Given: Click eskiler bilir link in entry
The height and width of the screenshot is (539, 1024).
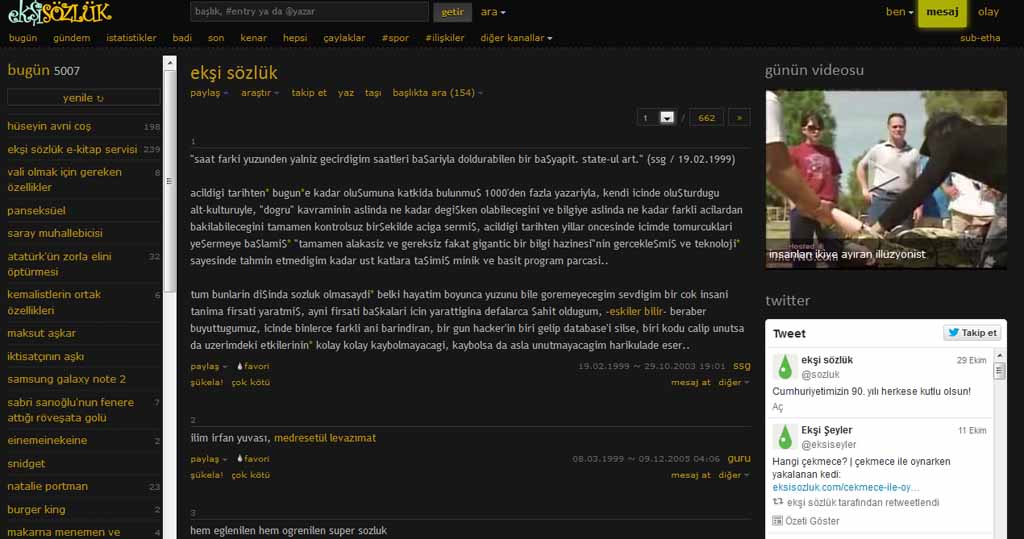Looking at the screenshot, I should tap(635, 312).
